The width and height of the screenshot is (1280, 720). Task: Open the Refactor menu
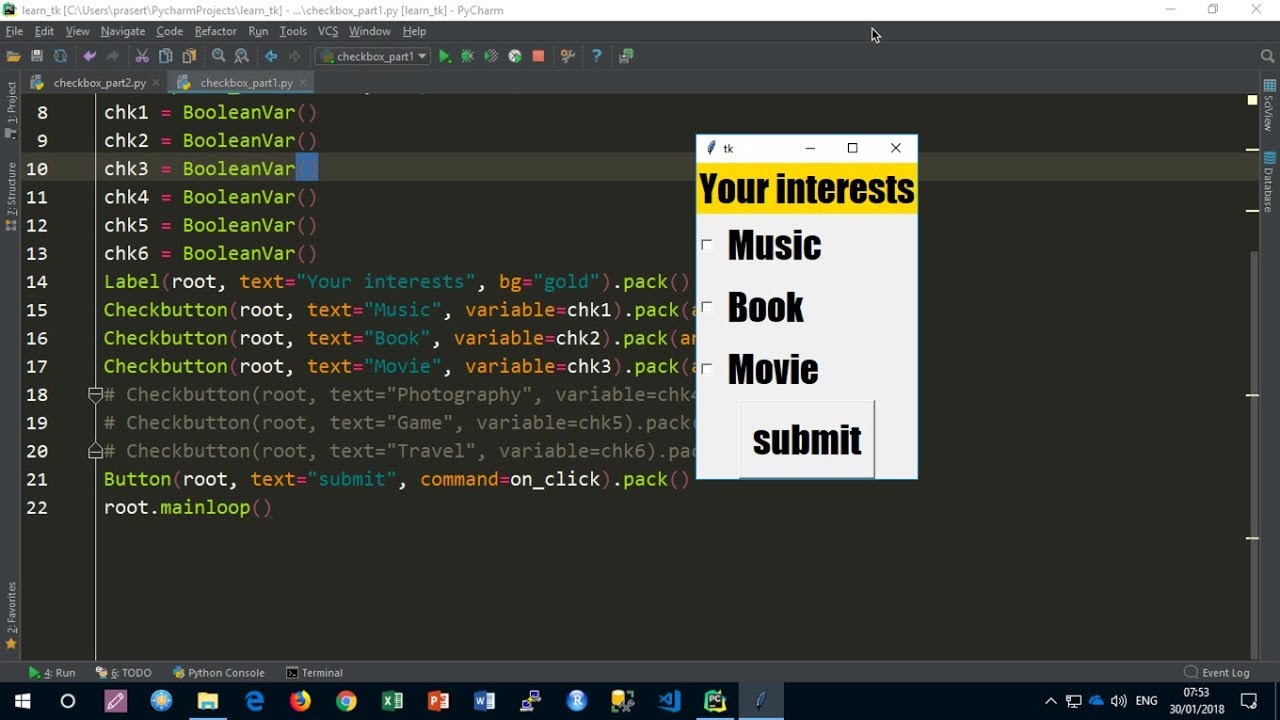pyautogui.click(x=215, y=31)
